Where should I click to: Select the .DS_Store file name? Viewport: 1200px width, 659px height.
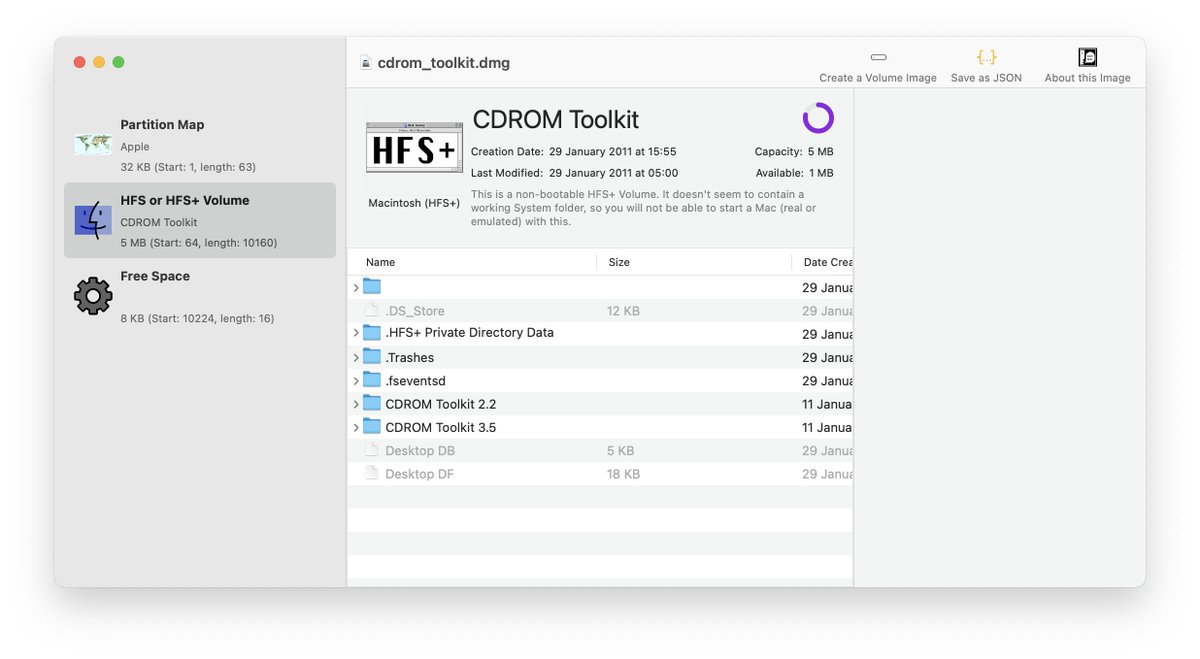415,311
